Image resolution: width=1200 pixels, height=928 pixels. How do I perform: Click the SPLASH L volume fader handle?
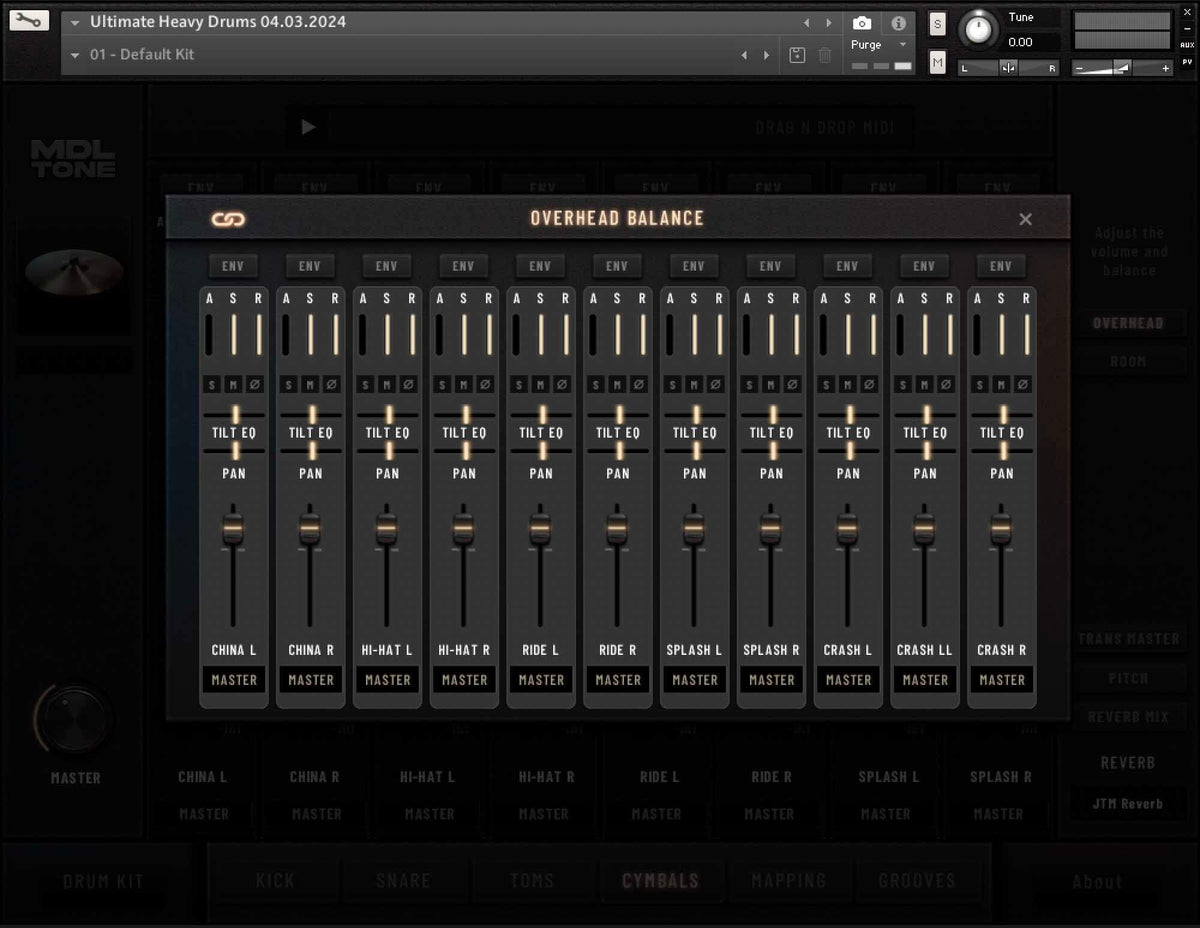pyautogui.click(x=693, y=528)
